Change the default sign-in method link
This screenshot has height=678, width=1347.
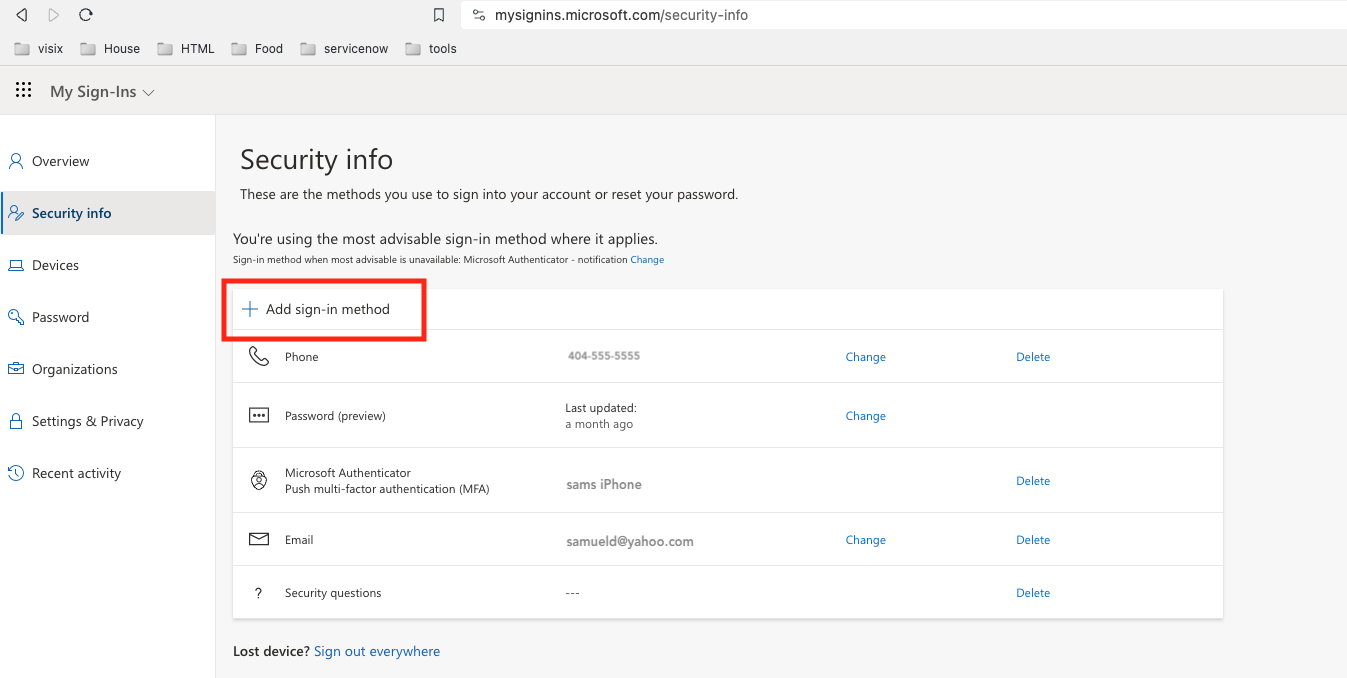[647, 260]
